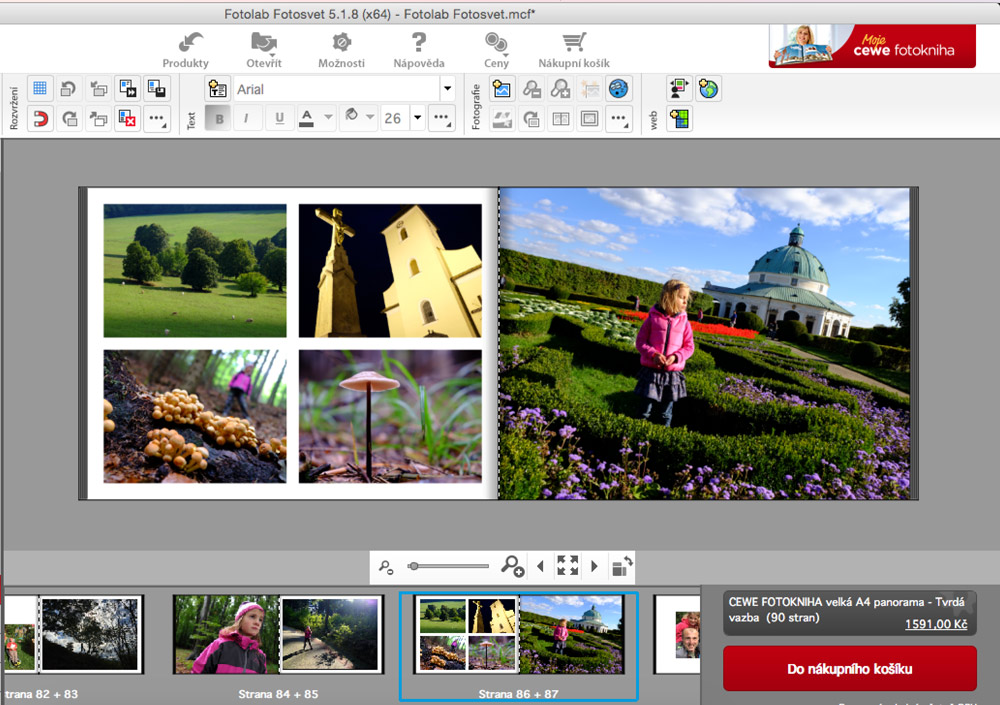Click the add text box icon
This screenshot has width=1000, height=705.
click(x=217, y=89)
